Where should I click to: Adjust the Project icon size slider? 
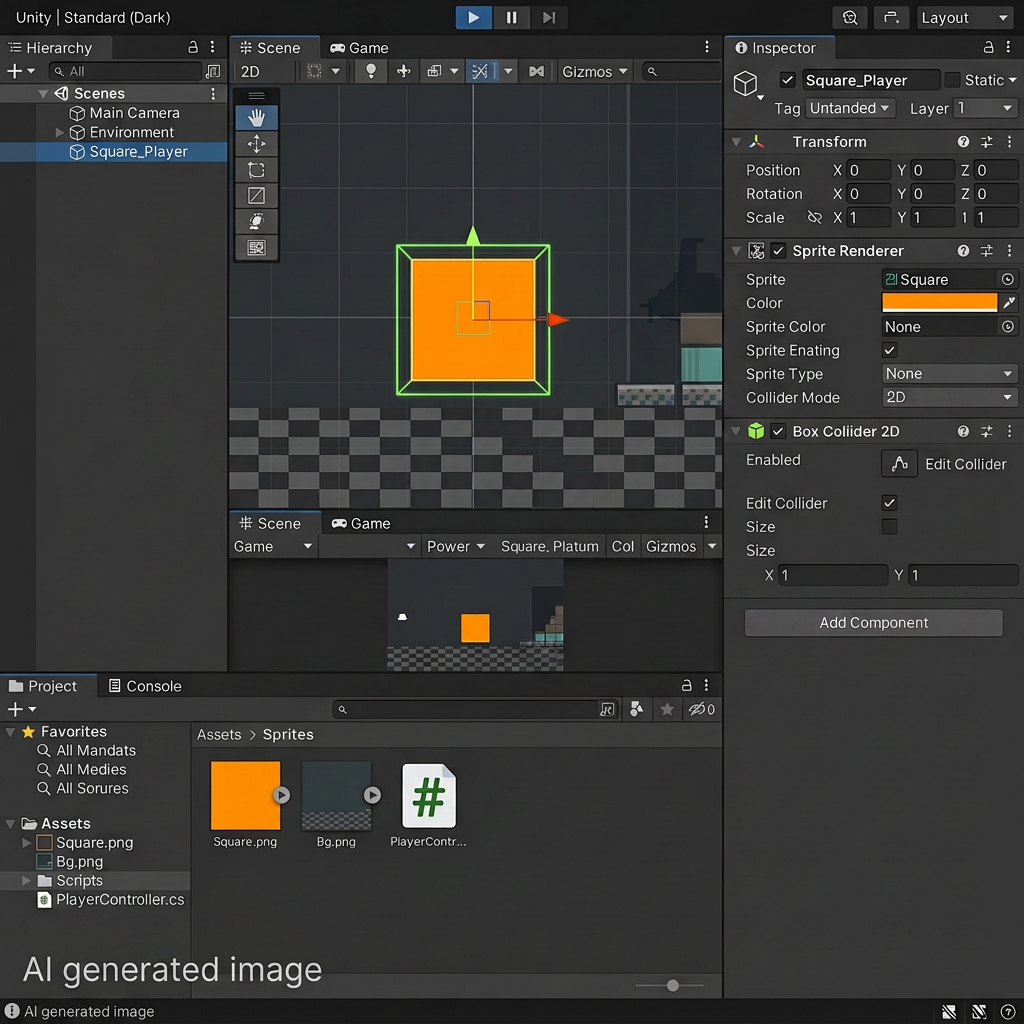pos(672,985)
